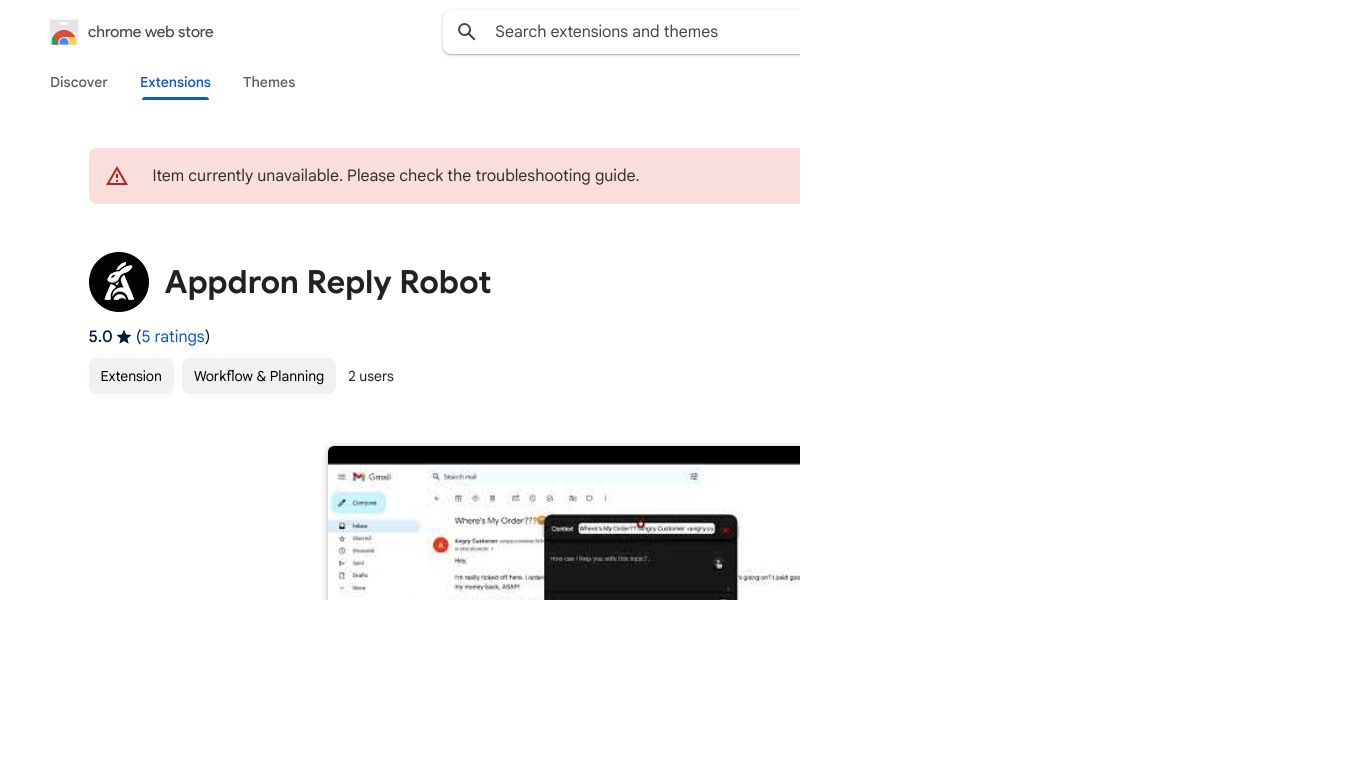Screen dimensions: 1352x760
Task: Click the magnifying glass search icon
Action: (467, 32)
